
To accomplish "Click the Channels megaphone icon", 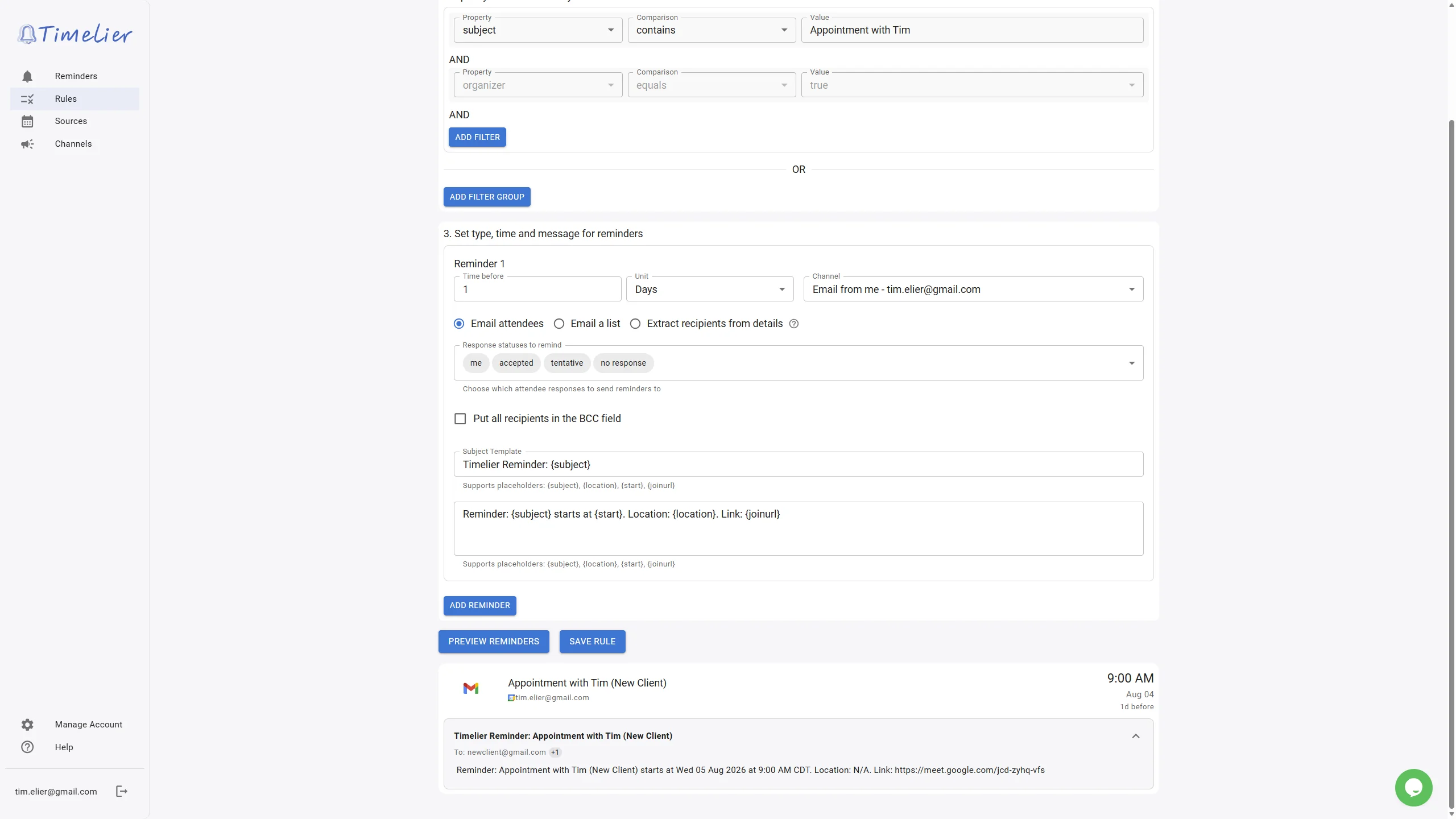I will pos(27,144).
